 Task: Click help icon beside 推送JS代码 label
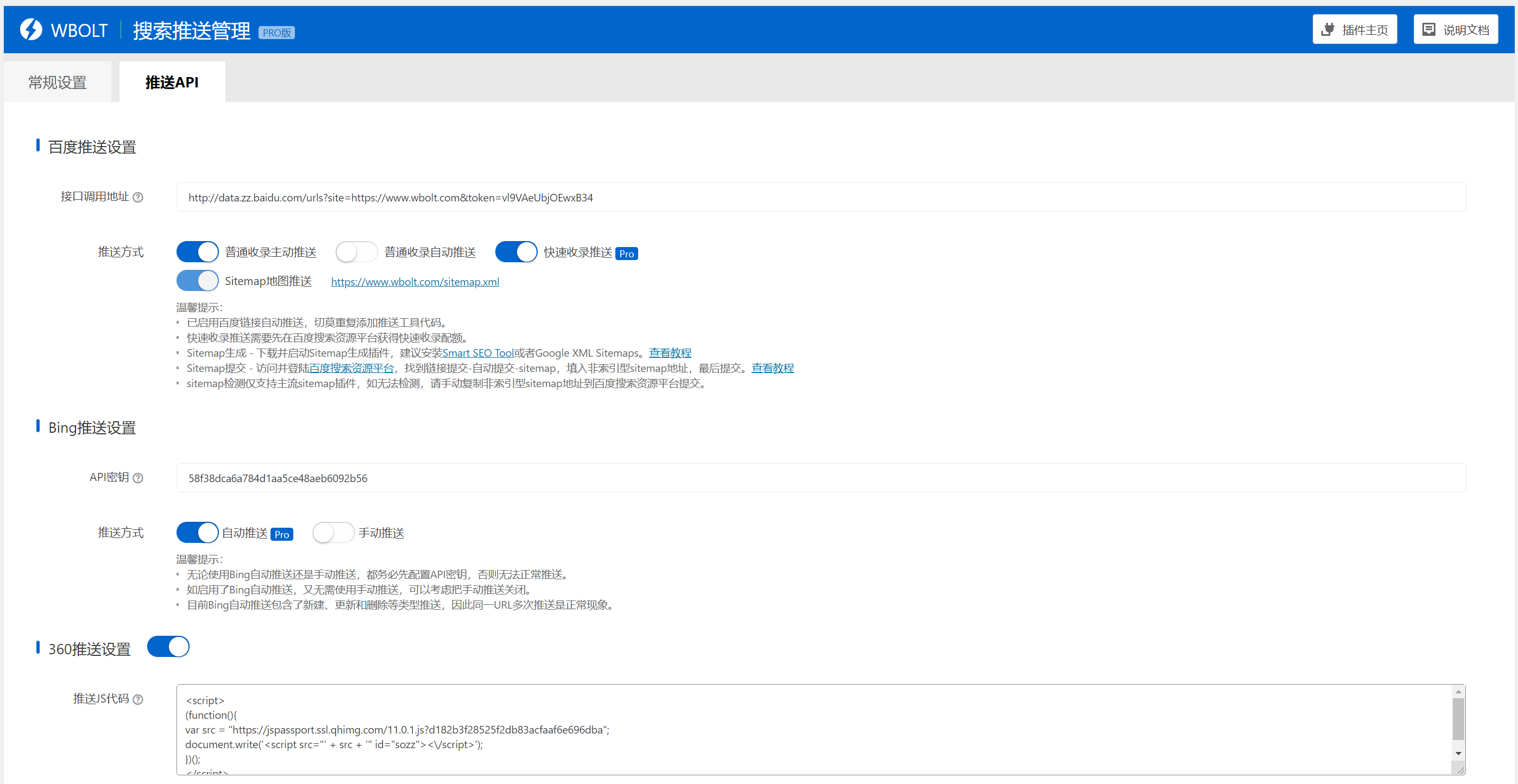coord(138,699)
